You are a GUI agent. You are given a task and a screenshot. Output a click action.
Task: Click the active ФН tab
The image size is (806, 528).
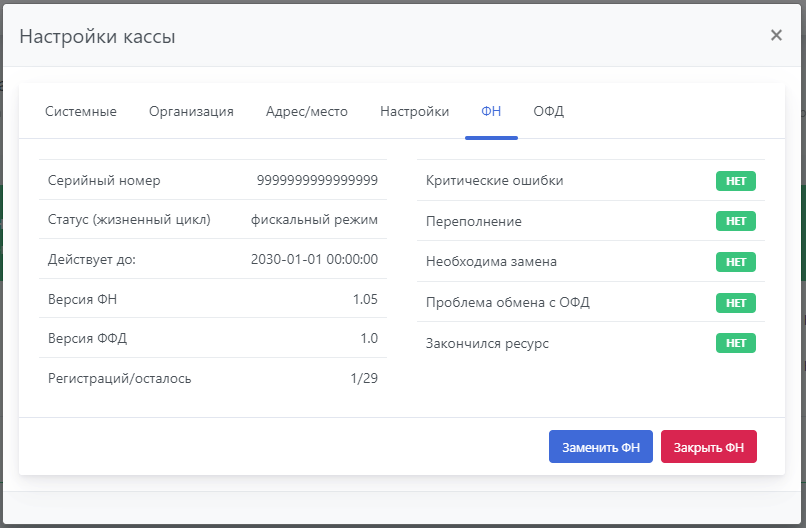491,111
